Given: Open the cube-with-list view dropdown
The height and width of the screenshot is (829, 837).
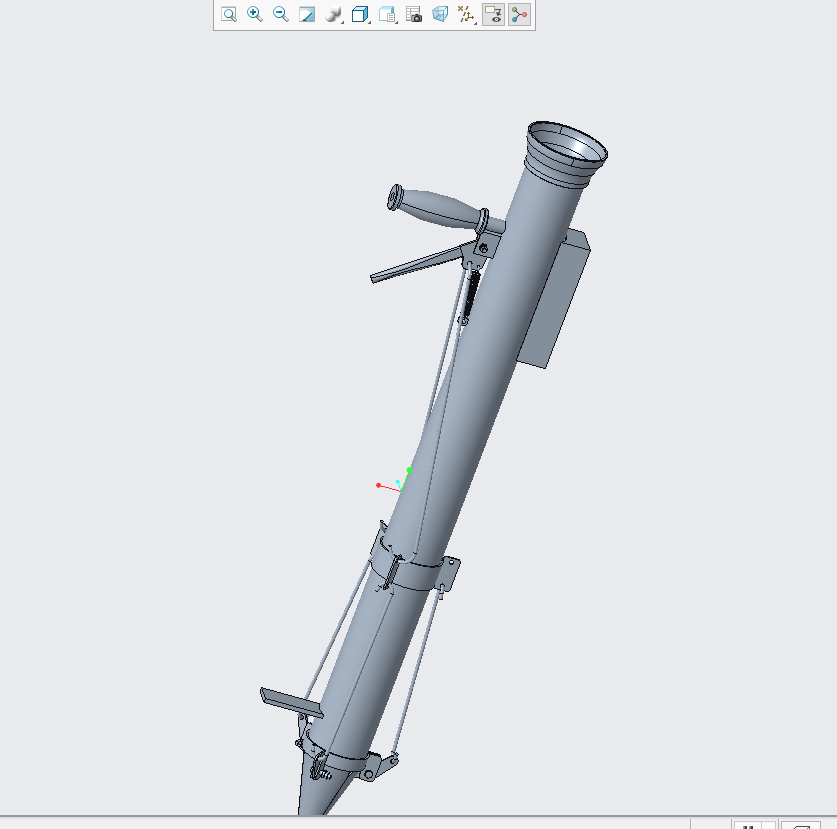Looking at the screenshot, I should point(388,14).
